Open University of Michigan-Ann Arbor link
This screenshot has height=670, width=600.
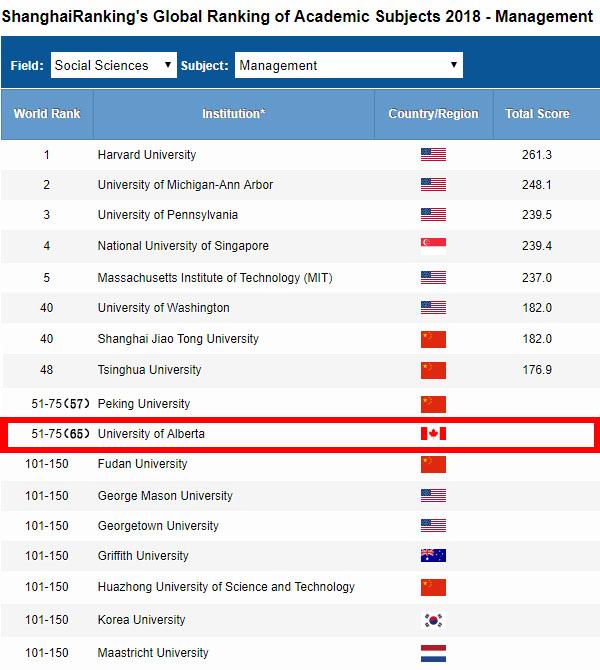[x=185, y=185]
